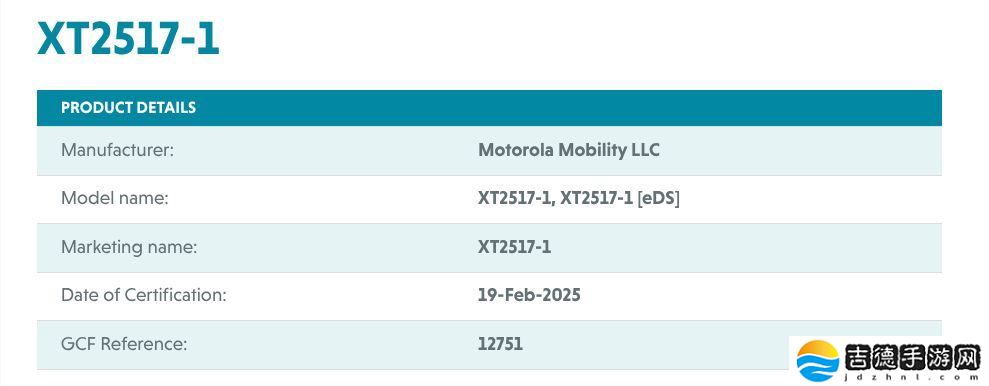Click the jdzhnl.com watermark URL
This screenshot has width=989, height=386.
[913, 377]
